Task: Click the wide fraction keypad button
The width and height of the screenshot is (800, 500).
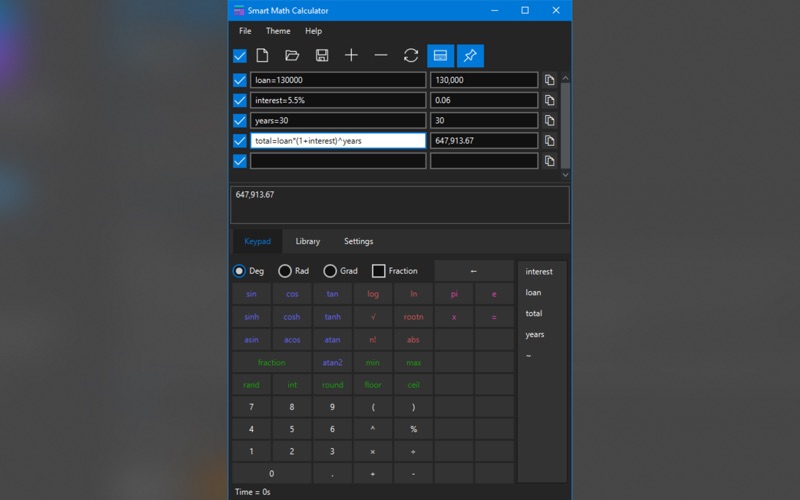Action: [x=271, y=362]
